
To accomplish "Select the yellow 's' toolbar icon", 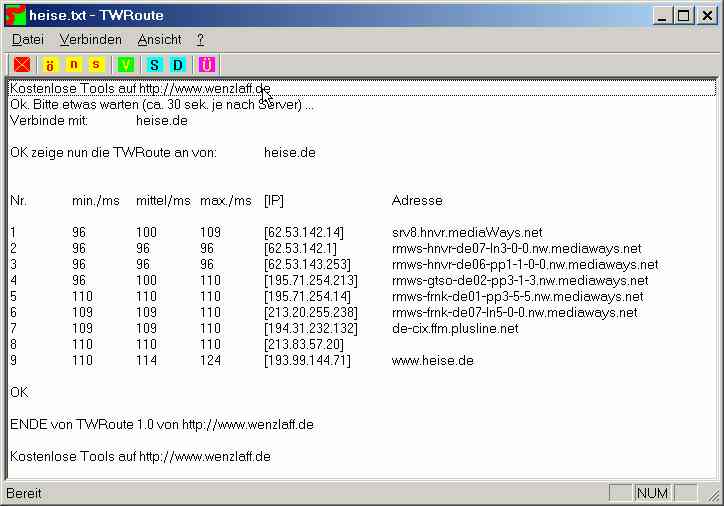I will [97, 65].
